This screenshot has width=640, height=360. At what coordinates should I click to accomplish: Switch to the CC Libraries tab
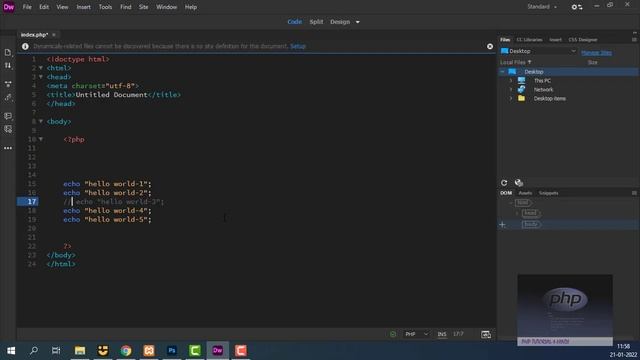(529, 40)
